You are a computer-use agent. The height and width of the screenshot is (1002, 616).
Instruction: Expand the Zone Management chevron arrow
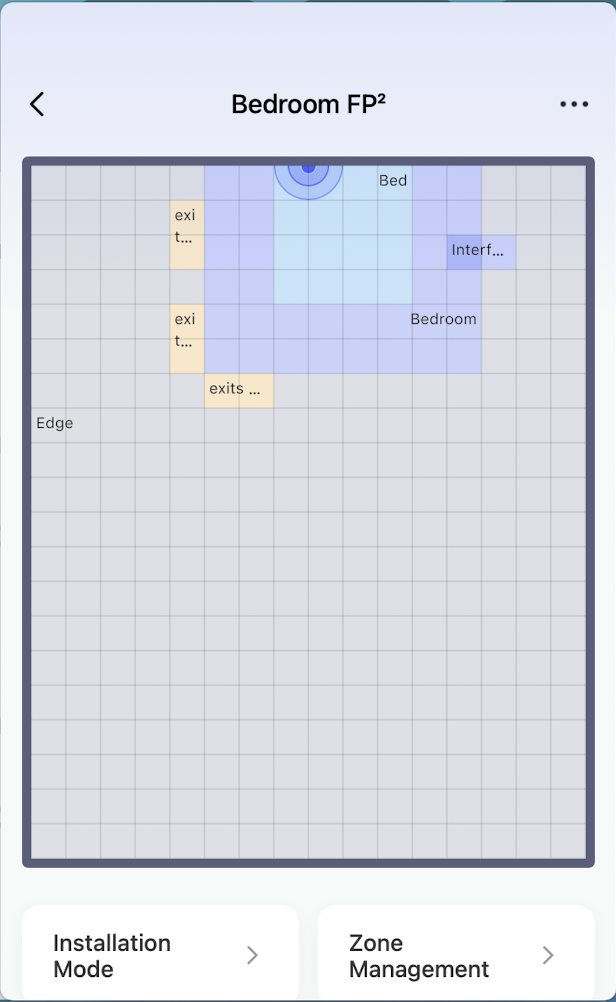coord(548,956)
